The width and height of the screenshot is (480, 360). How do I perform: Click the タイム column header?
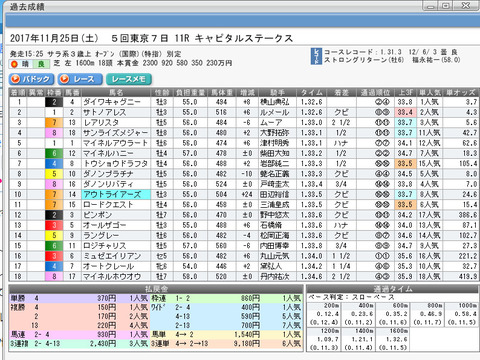coord(312,92)
